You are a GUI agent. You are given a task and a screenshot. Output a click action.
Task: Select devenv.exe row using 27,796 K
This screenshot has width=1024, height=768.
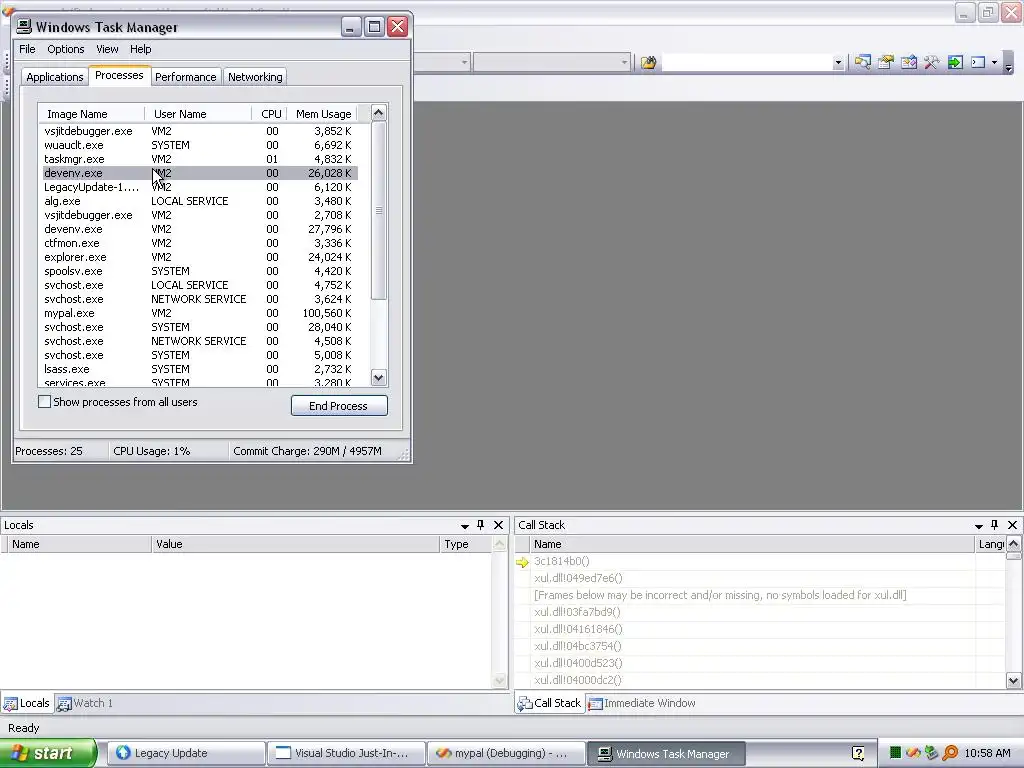200,229
